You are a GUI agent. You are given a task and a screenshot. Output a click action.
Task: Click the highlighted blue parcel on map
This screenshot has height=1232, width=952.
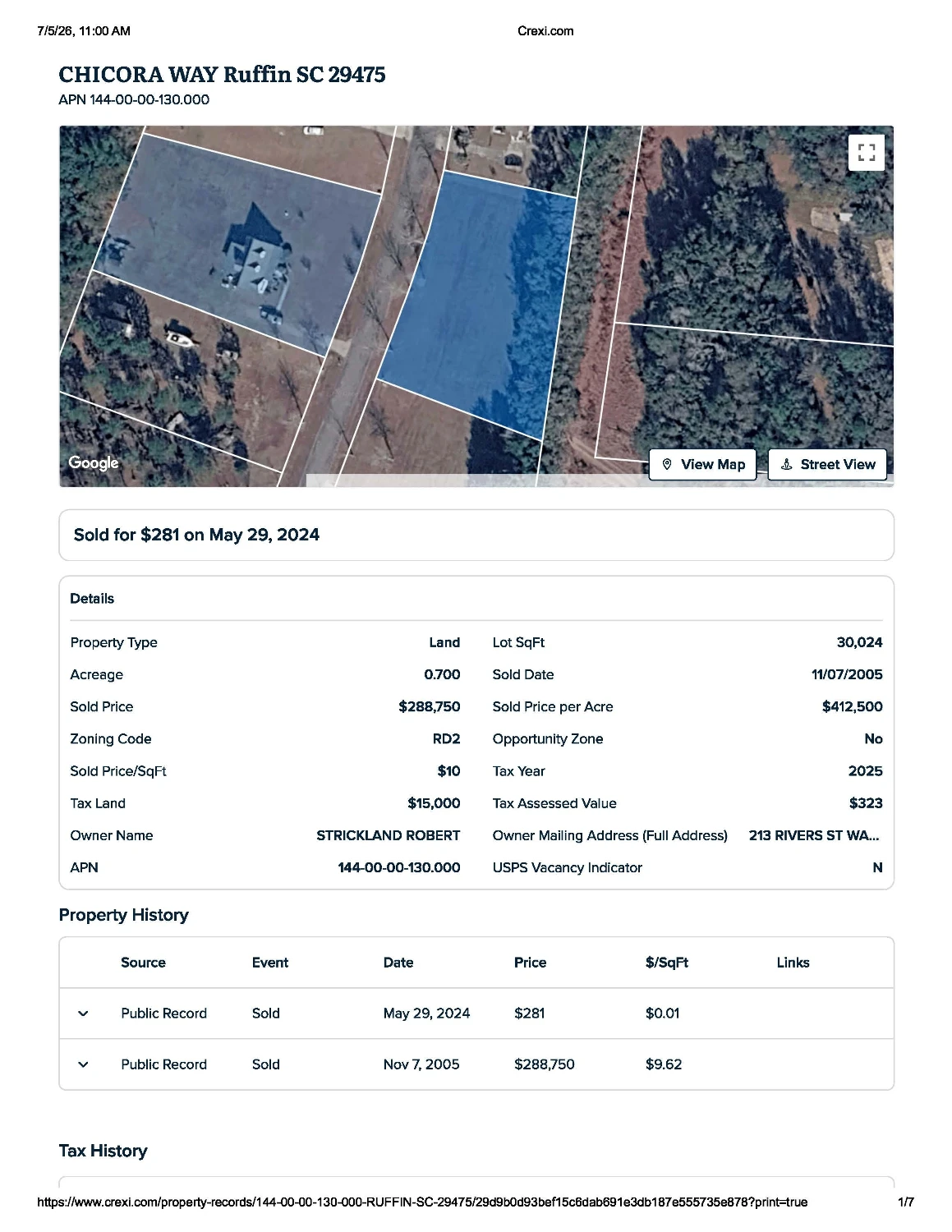pos(483,304)
